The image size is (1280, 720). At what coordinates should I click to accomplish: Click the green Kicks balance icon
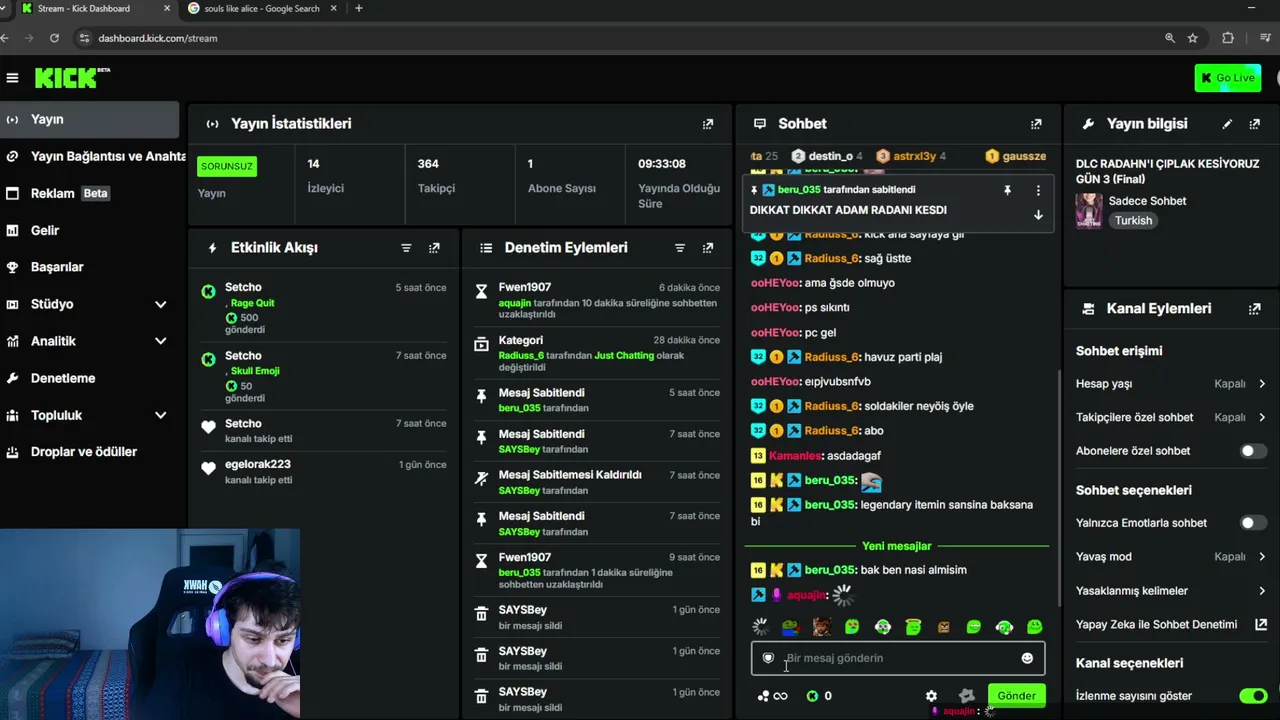[812, 696]
